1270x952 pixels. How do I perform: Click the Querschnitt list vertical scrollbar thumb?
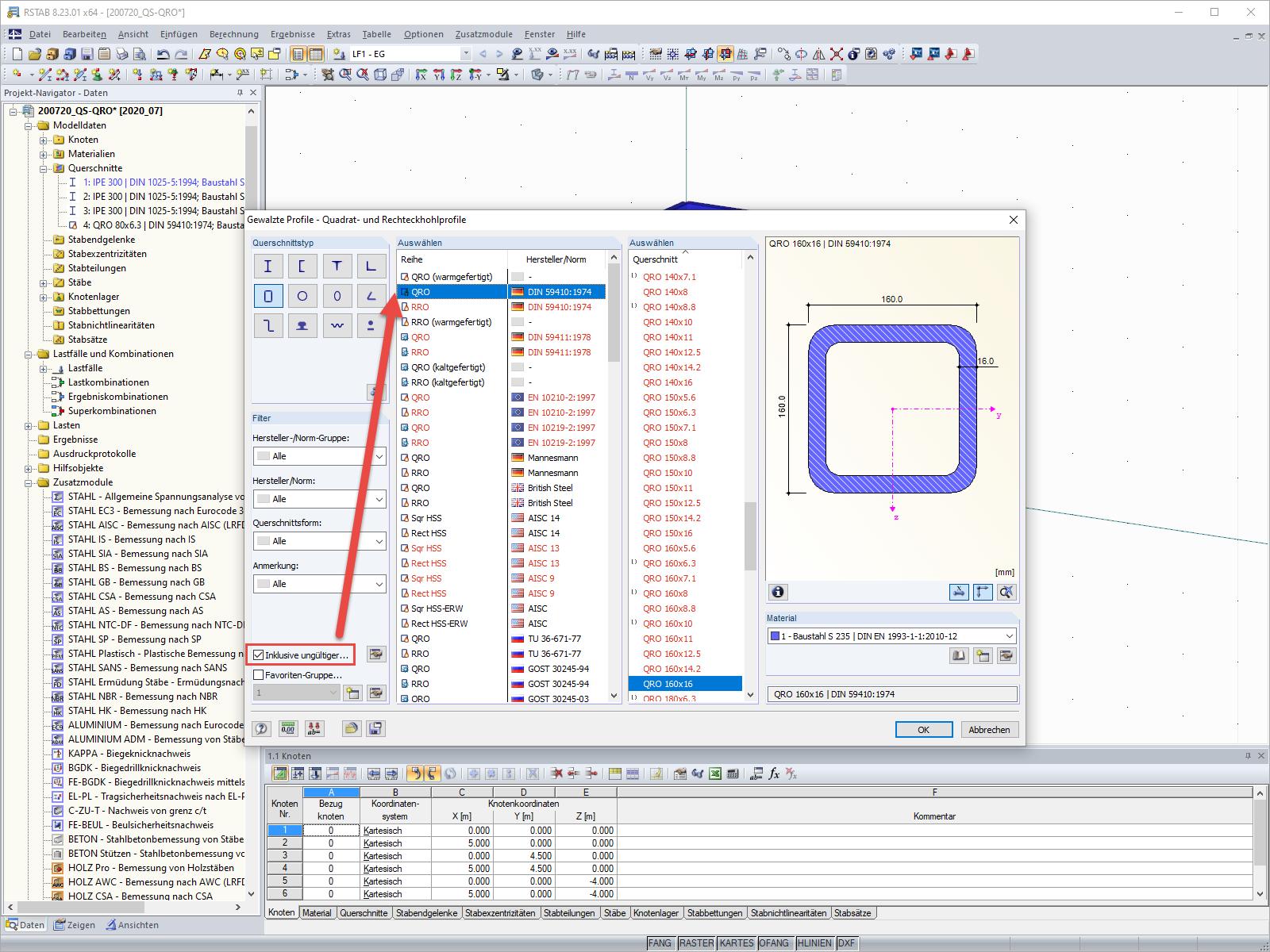coord(750,536)
